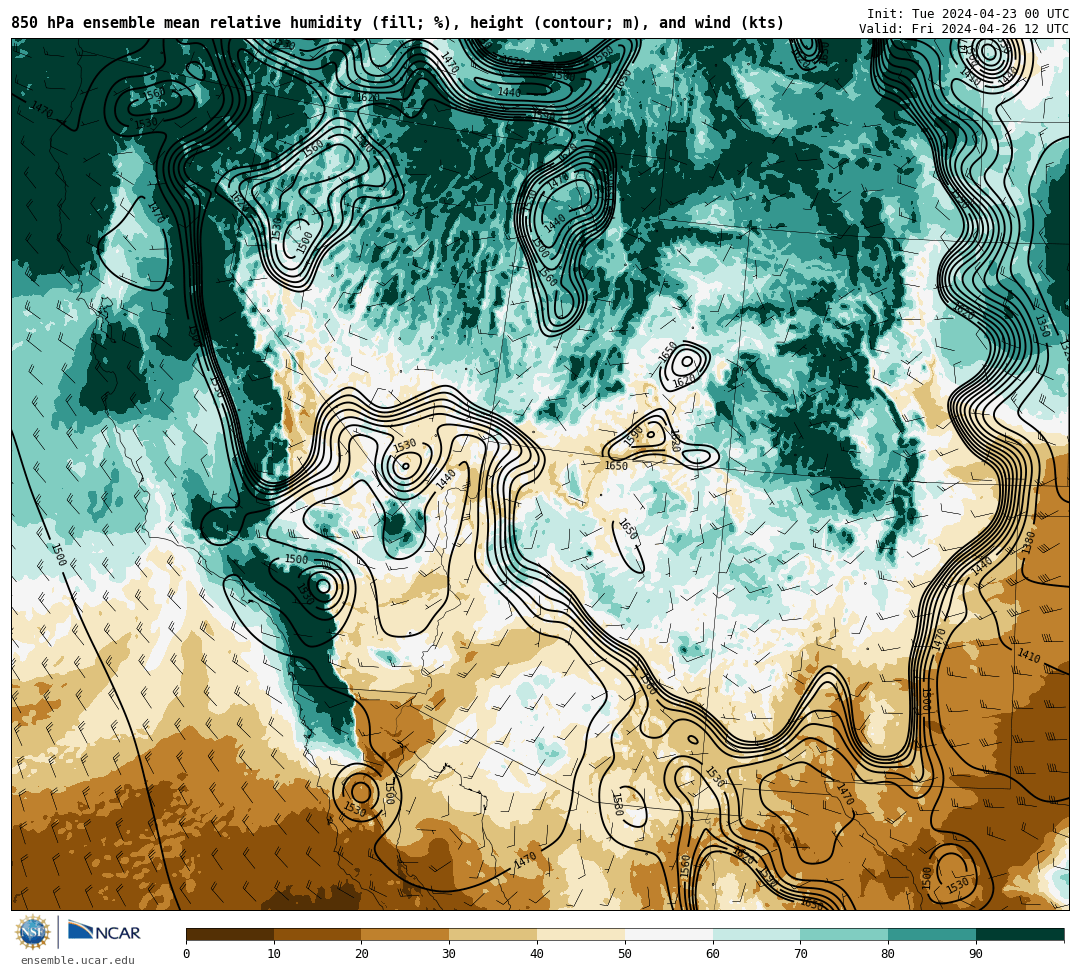Click the colorbar label 0
This screenshot has width=1080, height=973.
point(187,954)
